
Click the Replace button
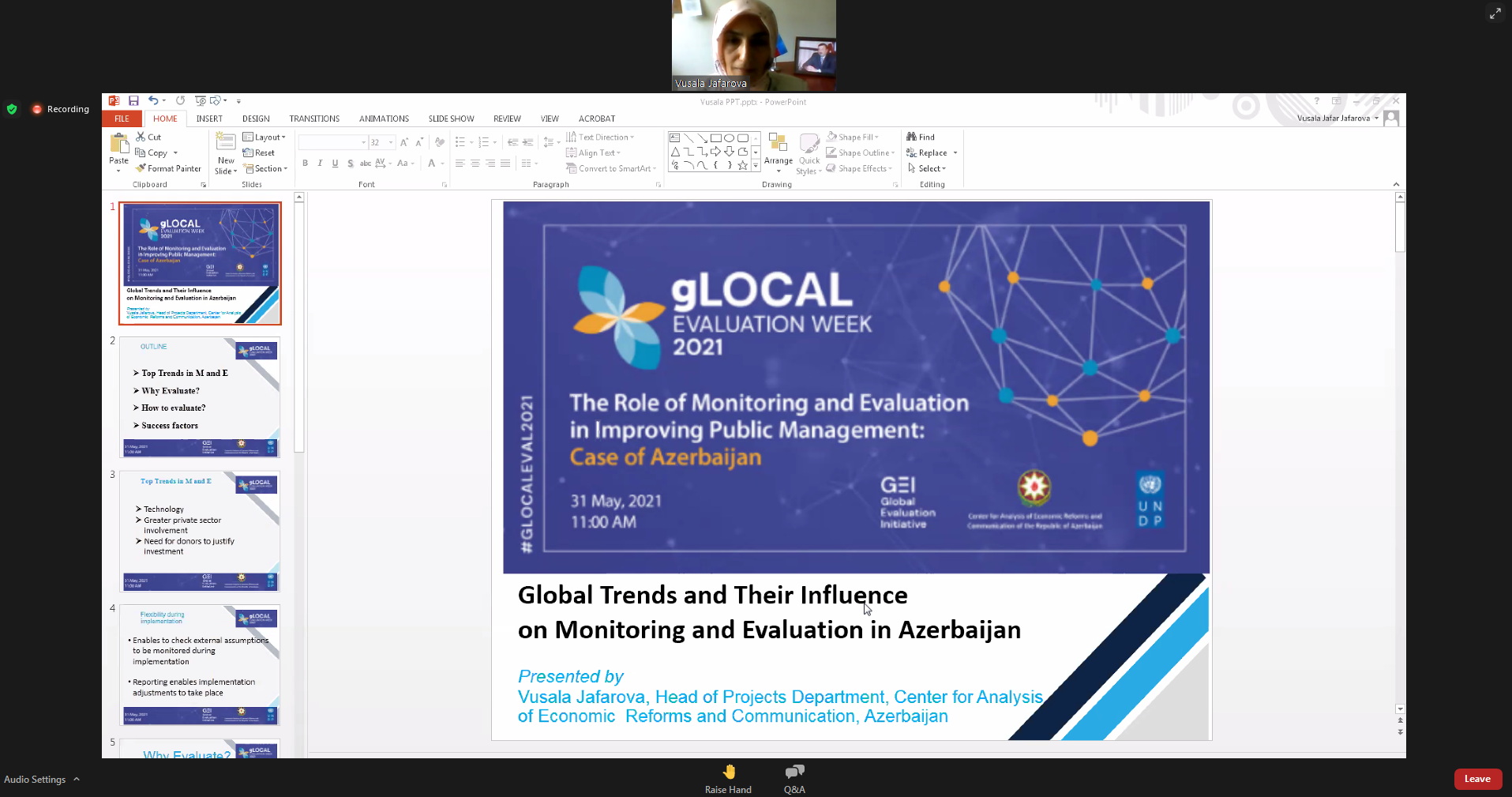[927, 152]
